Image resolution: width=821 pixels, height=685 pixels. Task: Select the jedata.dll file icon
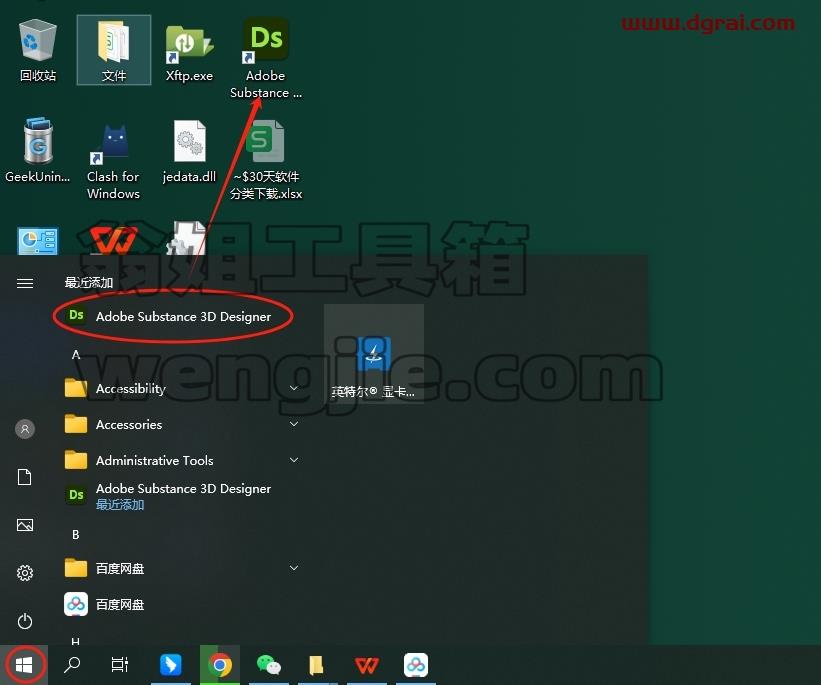[189, 152]
